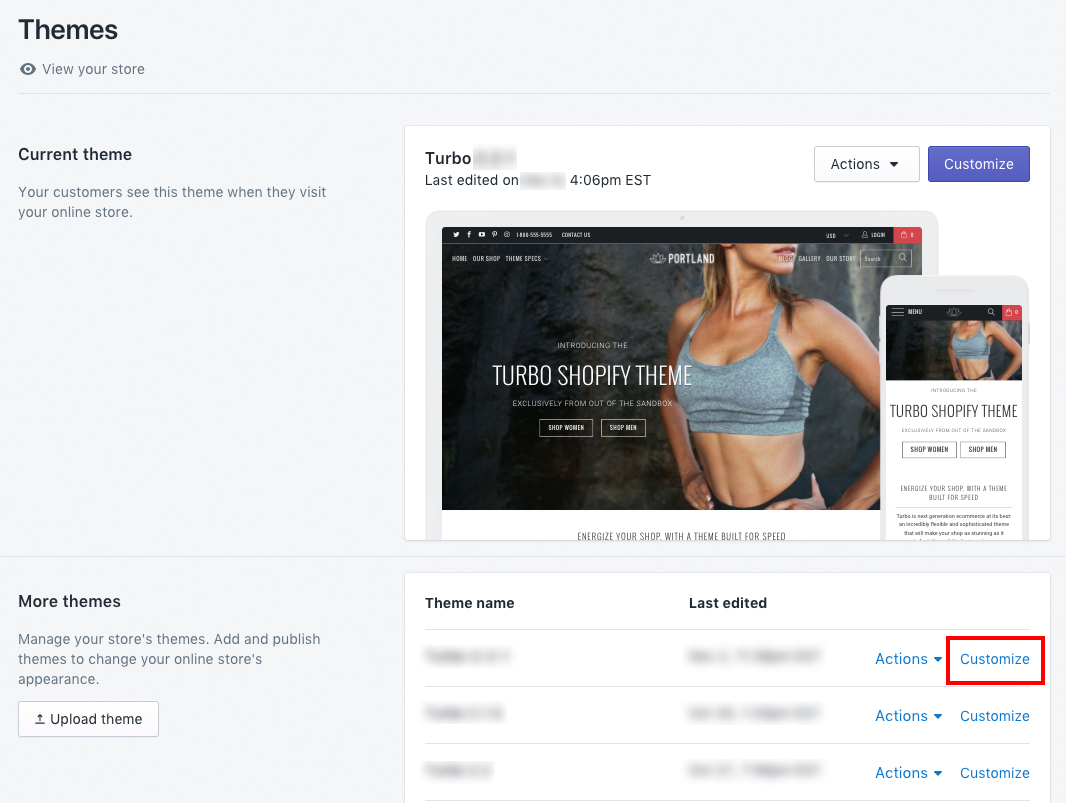Image resolution: width=1066 pixels, height=803 pixels.
Task: Open the View your store link
Action: tap(93, 69)
